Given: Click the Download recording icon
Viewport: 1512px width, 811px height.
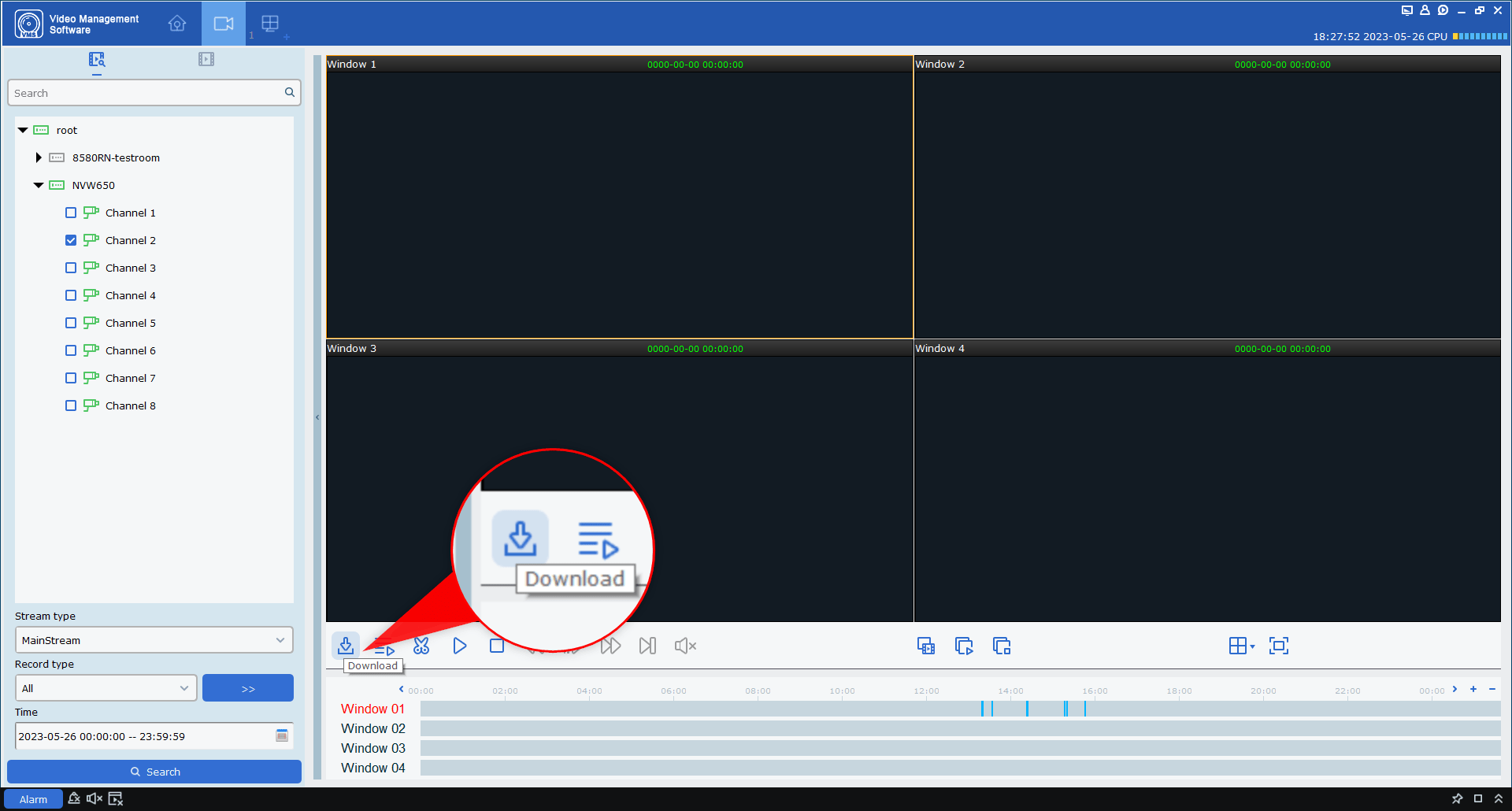Looking at the screenshot, I should [x=346, y=646].
